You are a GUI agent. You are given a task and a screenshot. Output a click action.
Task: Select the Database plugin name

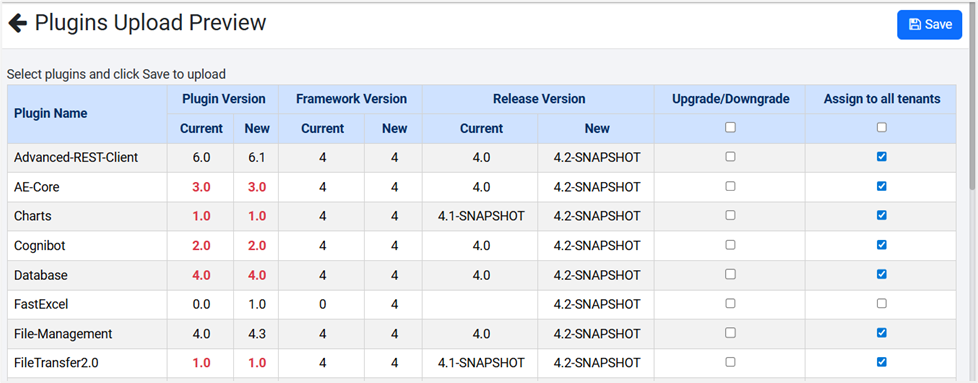click(41, 275)
